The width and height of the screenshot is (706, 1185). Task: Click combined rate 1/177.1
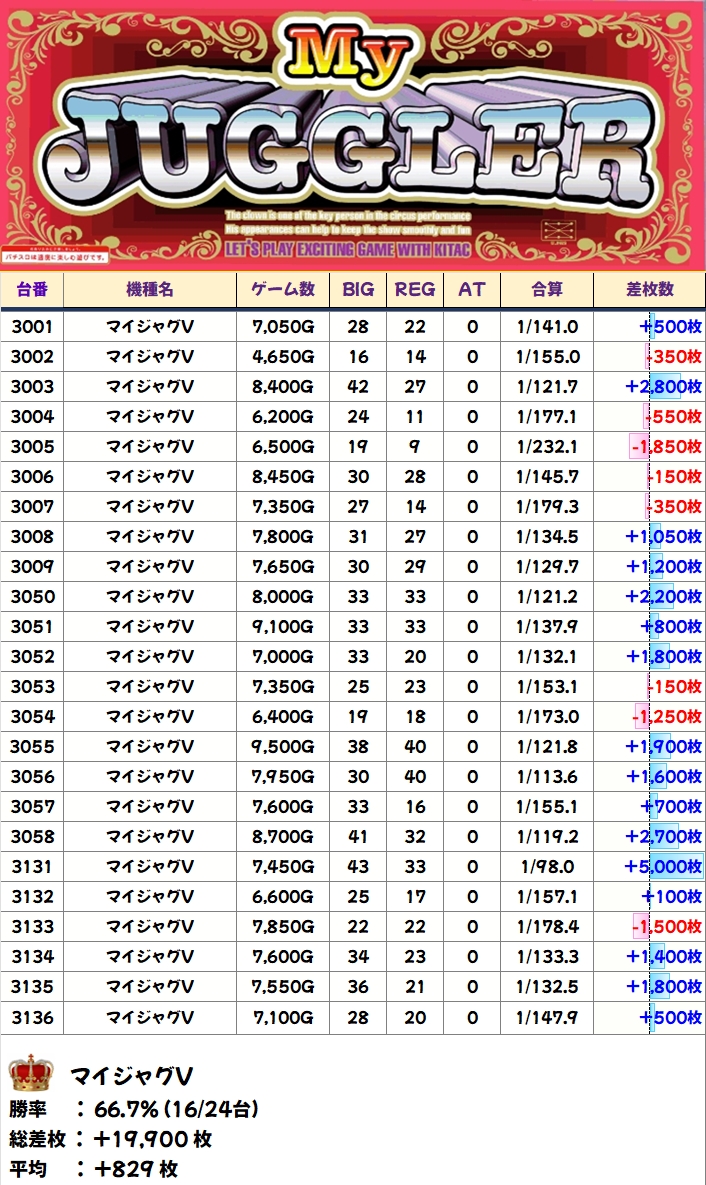click(547, 416)
